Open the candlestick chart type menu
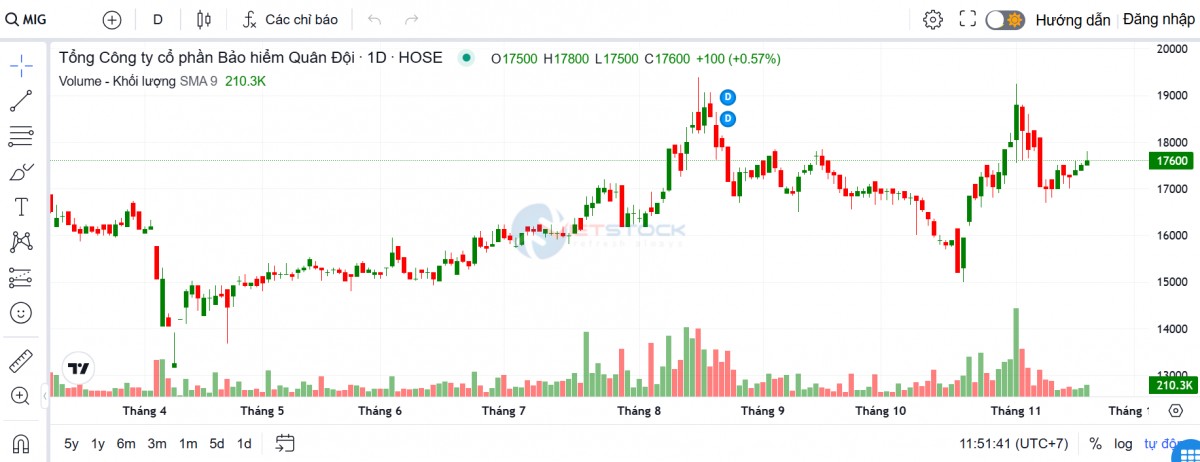1200x462 pixels. click(x=205, y=19)
